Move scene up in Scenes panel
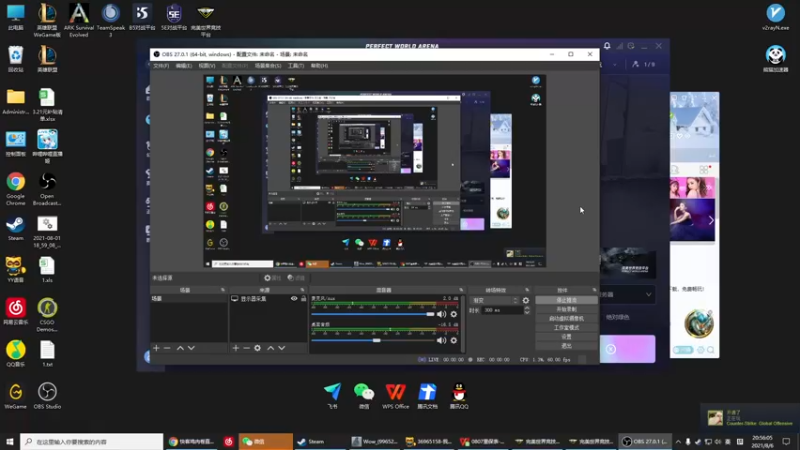The image size is (800, 450). 180,348
